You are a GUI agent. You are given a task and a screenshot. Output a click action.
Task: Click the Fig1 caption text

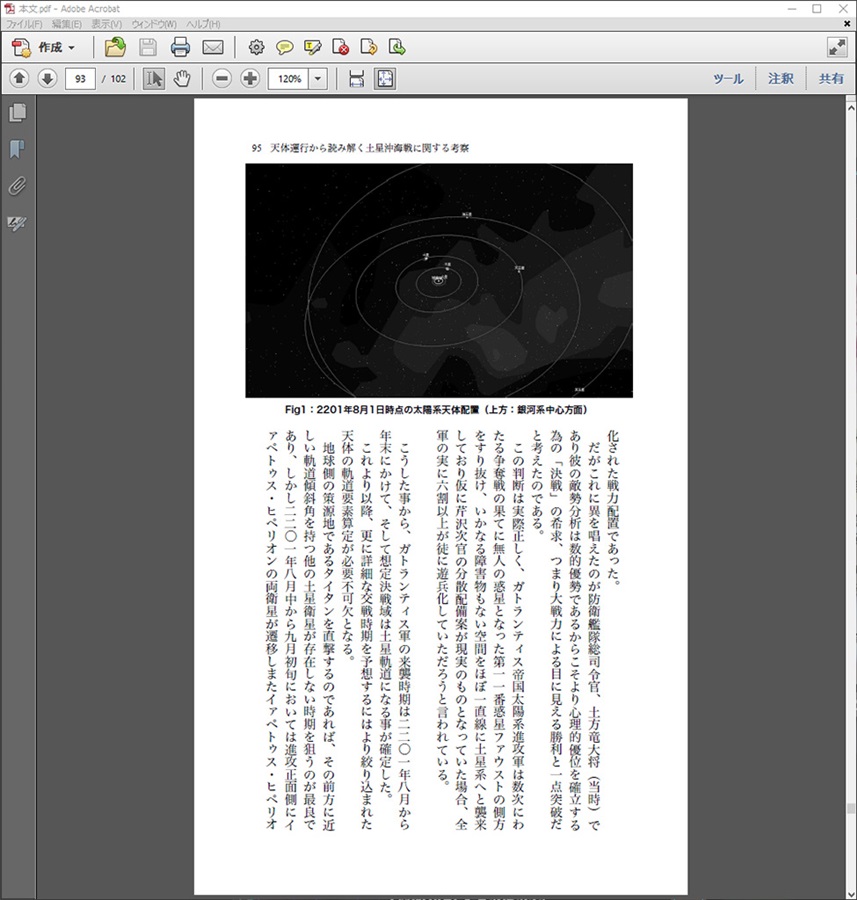coord(436,410)
